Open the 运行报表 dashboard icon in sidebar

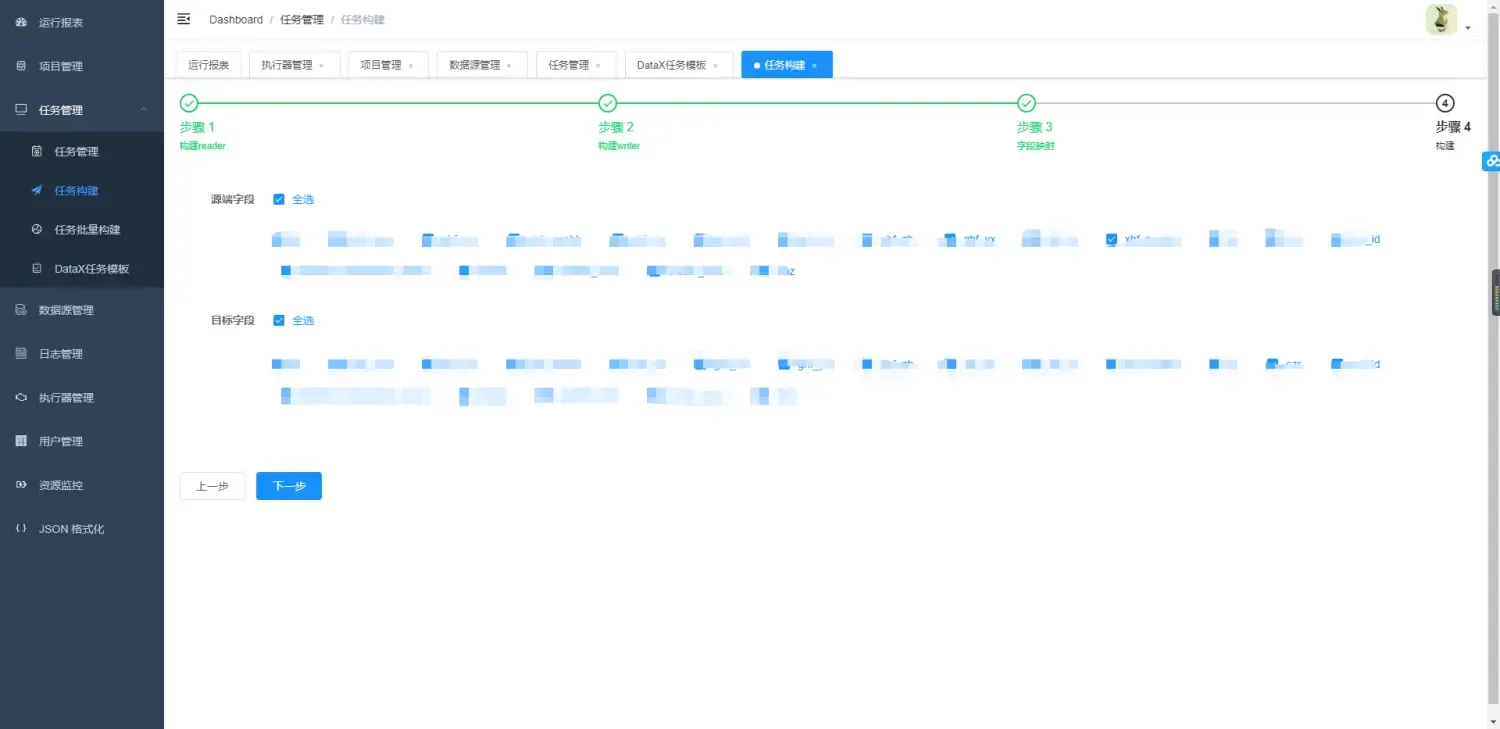22,22
